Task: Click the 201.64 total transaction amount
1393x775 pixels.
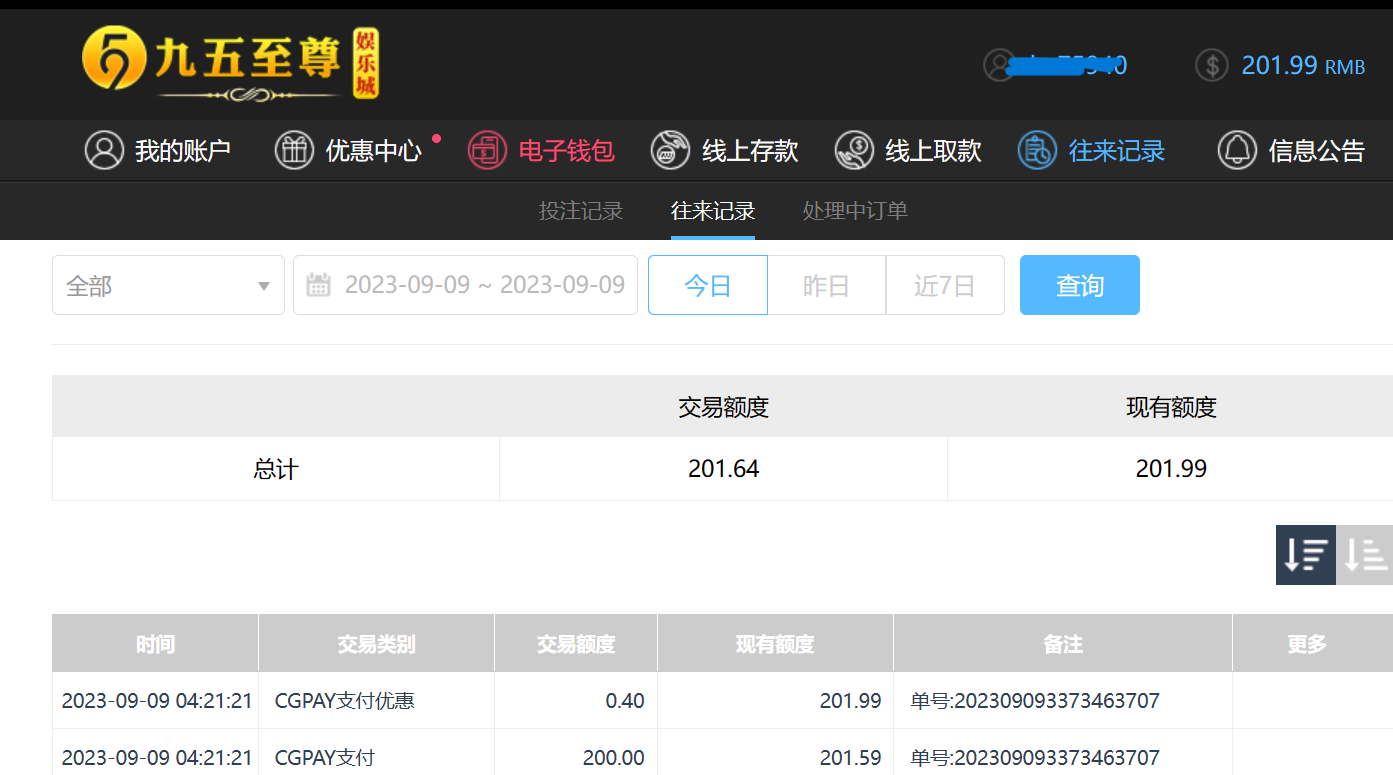Action: (724, 468)
